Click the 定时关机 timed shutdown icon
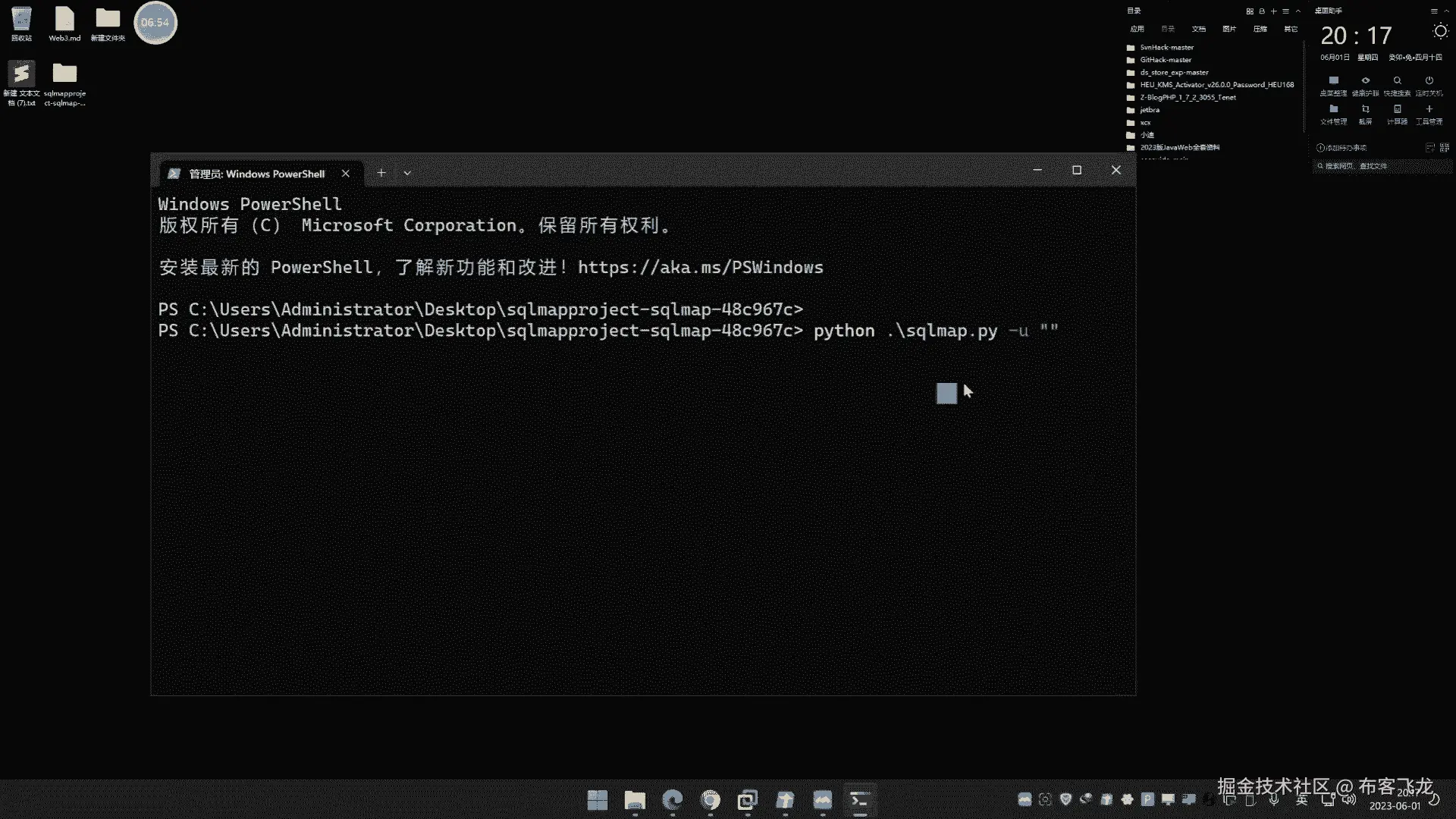Viewport: 1456px width, 819px height. [x=1429, y=81]
